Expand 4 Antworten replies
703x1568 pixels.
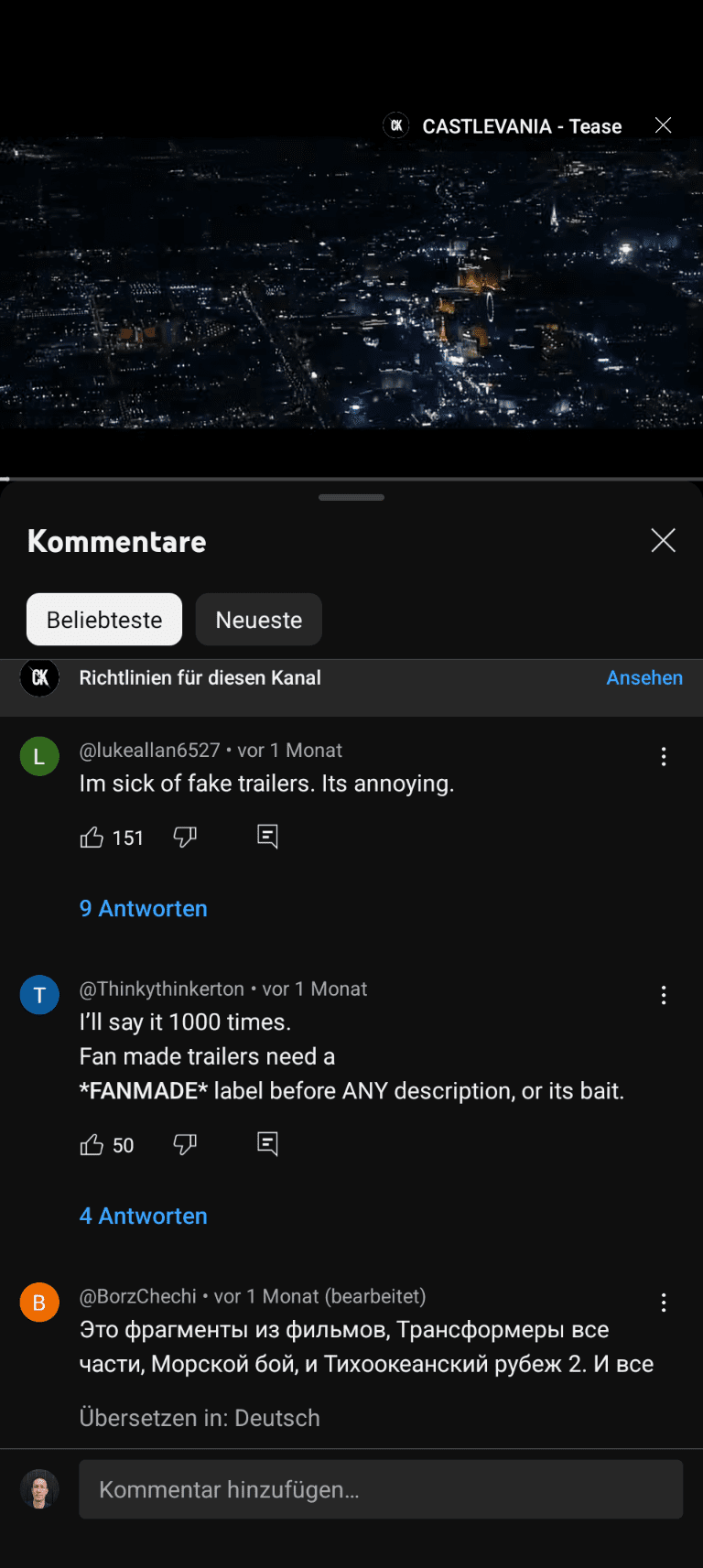coord(144,1217)
